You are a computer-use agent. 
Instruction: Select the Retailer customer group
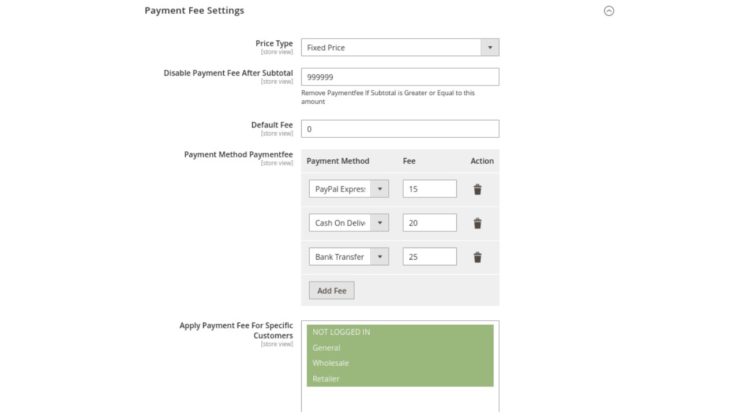tap(400, 379)
